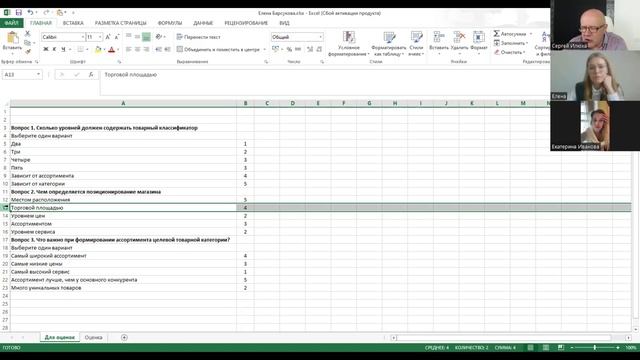Click the Increase Decimal icon

tap(310, 49)
